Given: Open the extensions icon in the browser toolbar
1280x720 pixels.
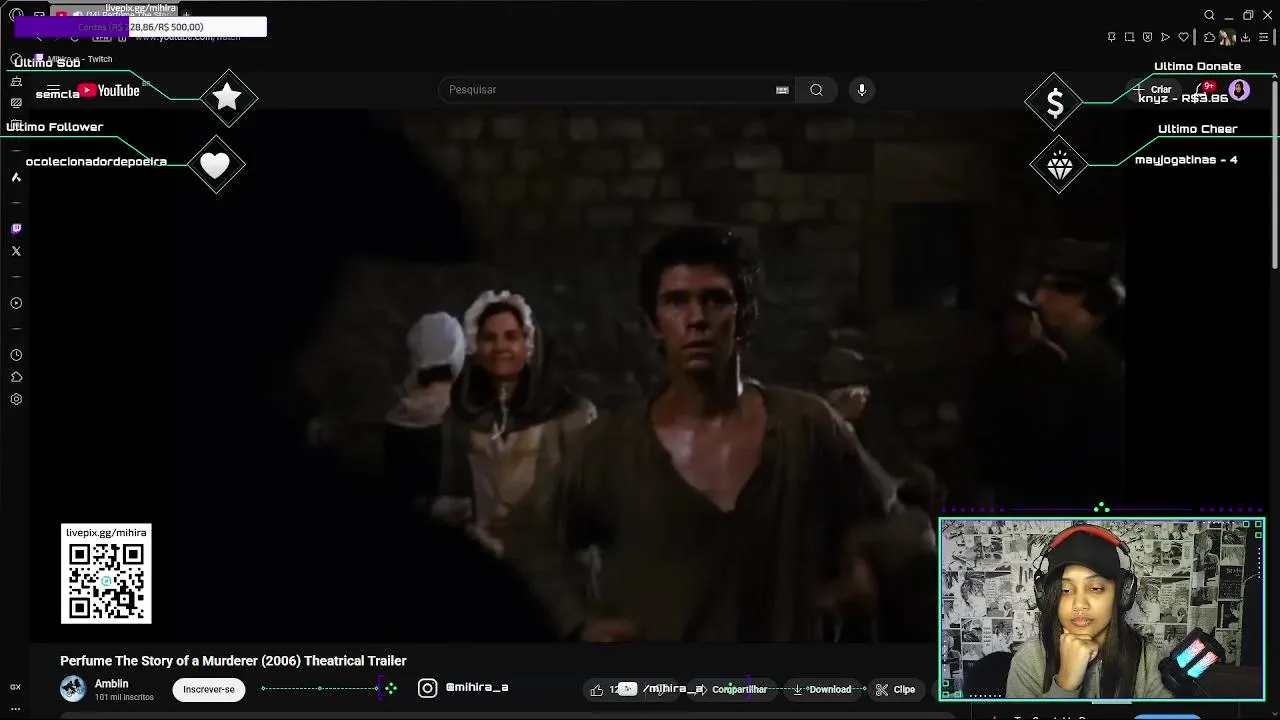Looking at the screenshot, I should (x=1209, y=37).
